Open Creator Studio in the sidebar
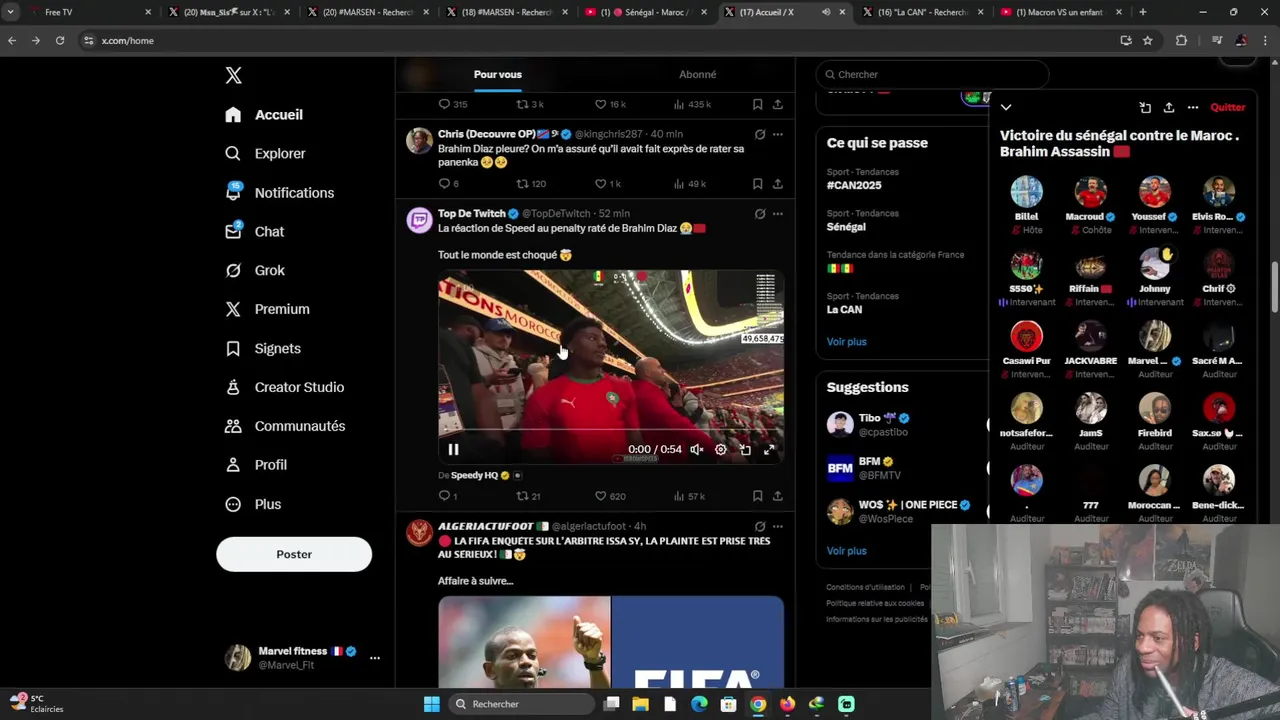1280x720 pixels. pyautogui.click(x=285, y=387)
